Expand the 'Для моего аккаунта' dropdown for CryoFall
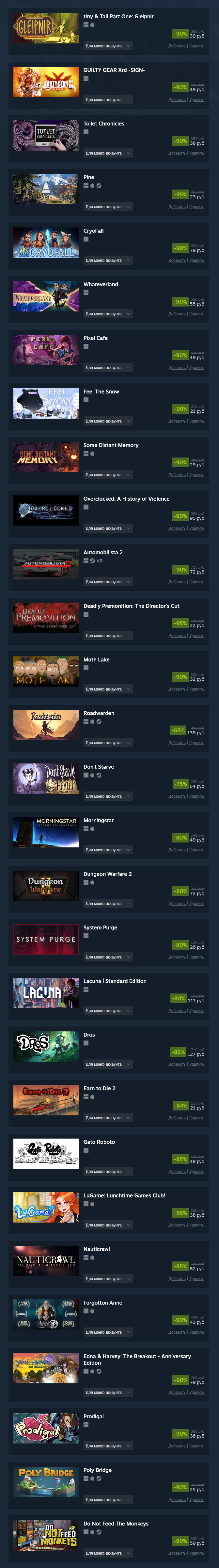219x1568 pixels. click(108, 260)
